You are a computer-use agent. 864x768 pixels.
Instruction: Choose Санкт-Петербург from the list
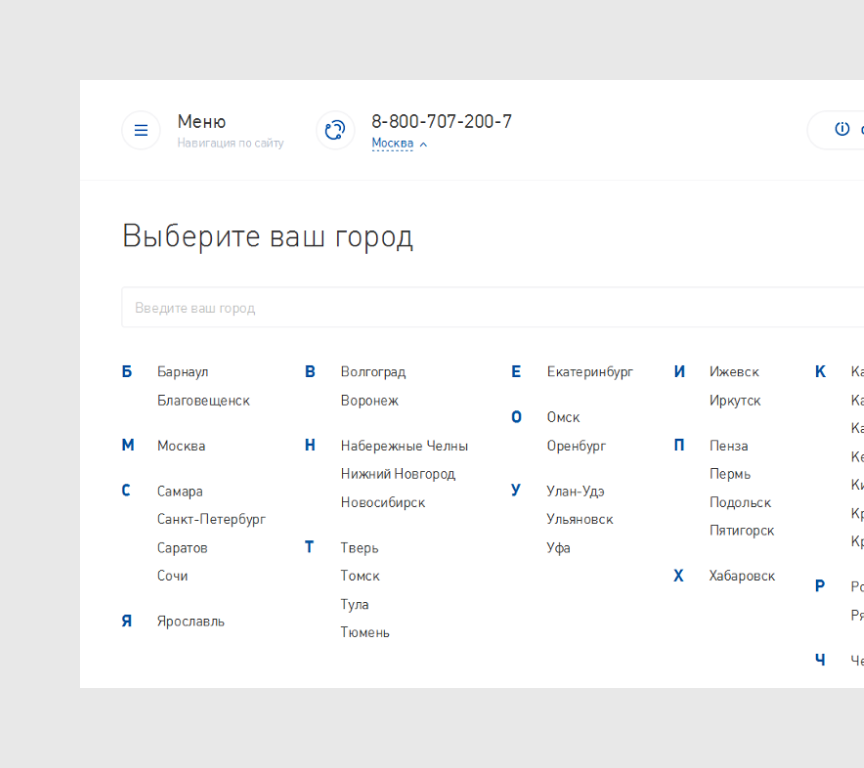click(211, 519)
